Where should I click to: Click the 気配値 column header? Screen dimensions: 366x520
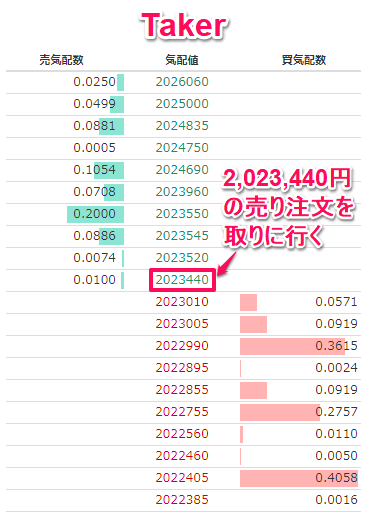coord(182,60)
